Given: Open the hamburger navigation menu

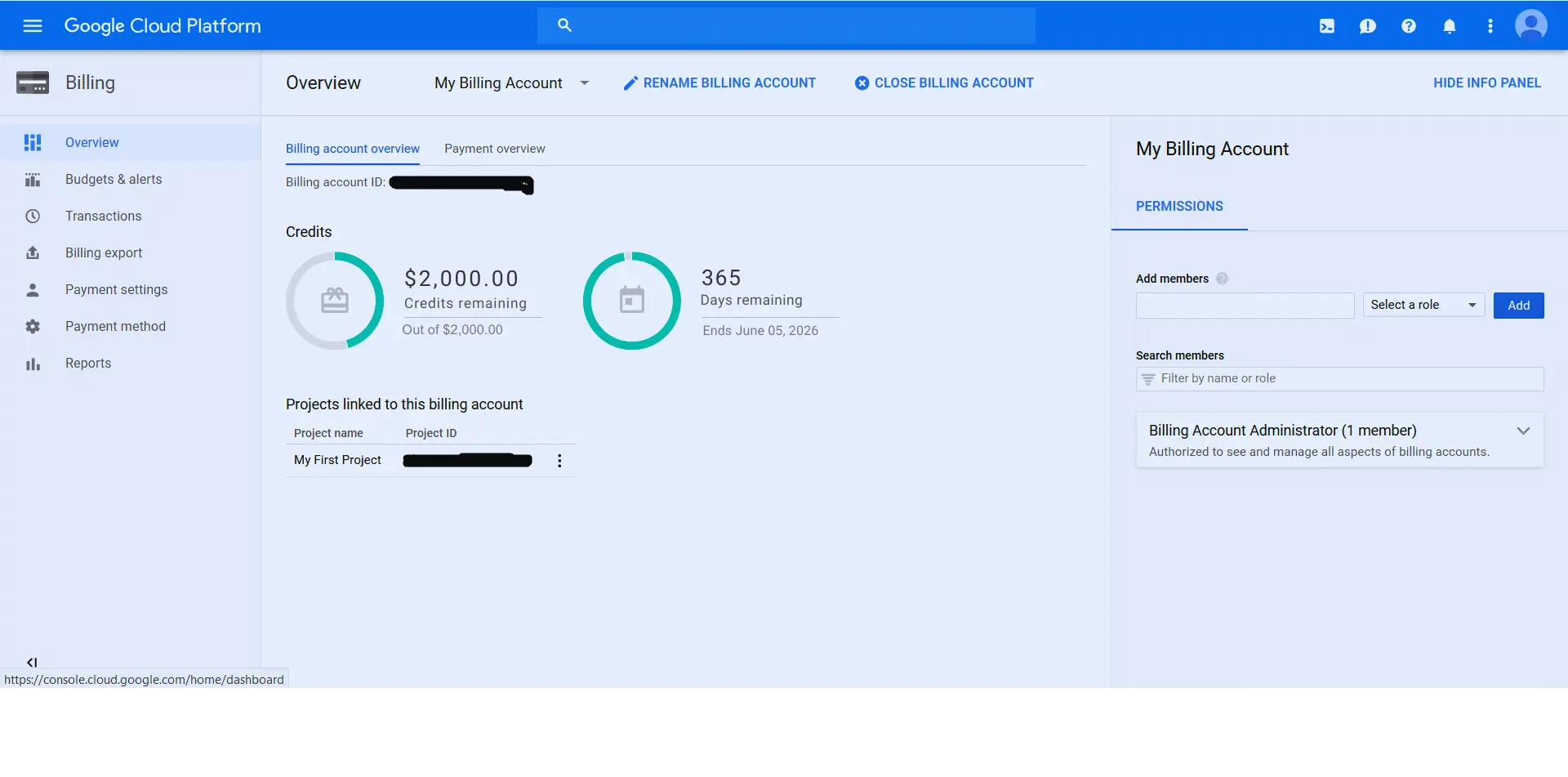Looking at the screenshot, I should [33, 26].
